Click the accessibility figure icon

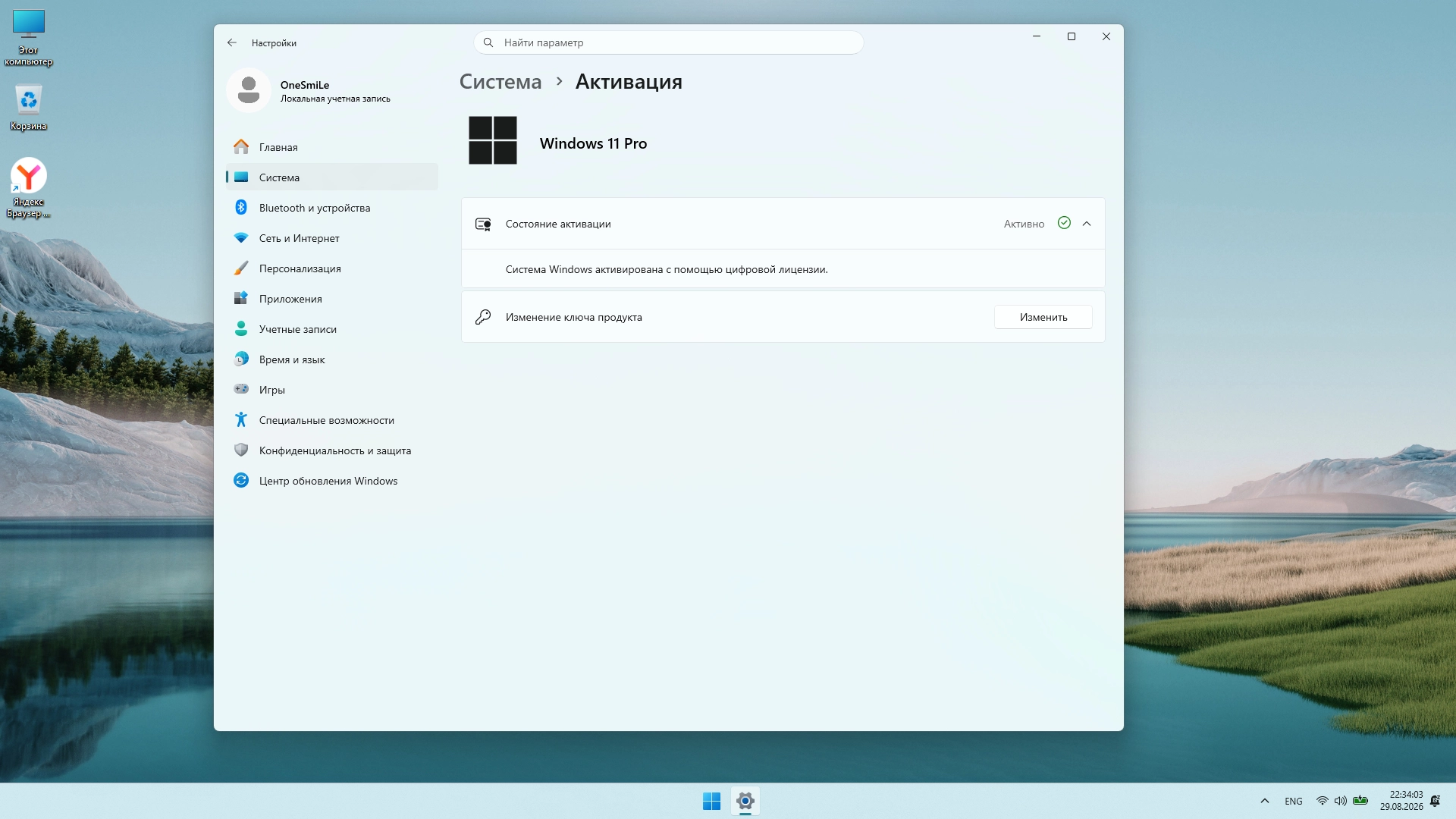pyautogui.click(x=241, y=420)
